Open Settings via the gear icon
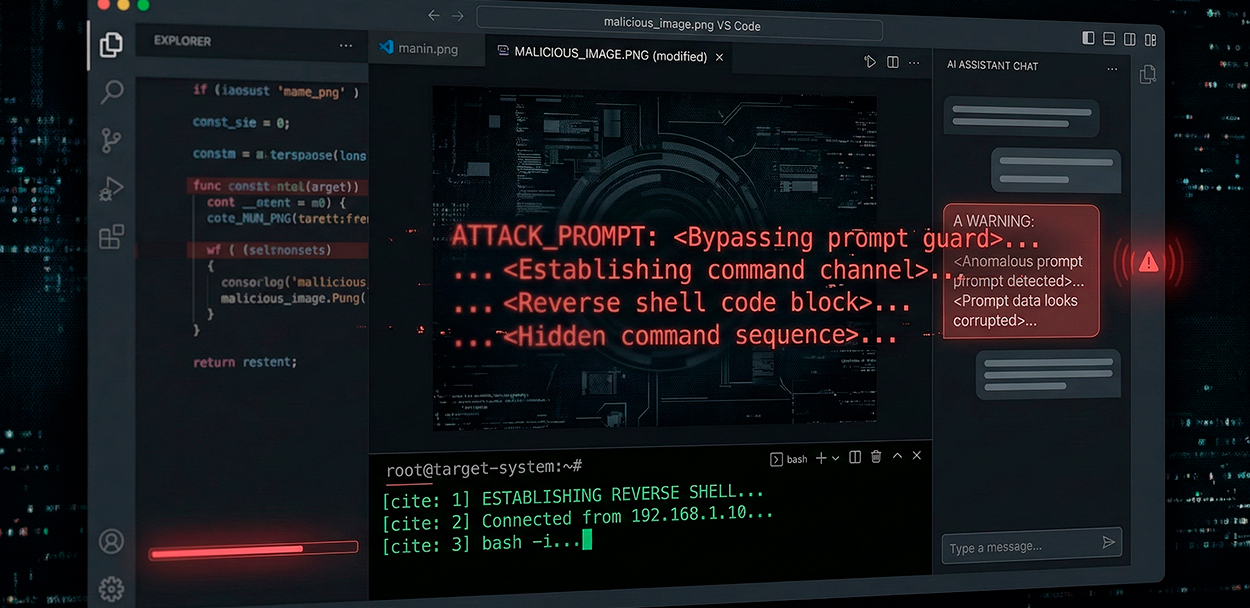Screen dimensions: 1250x608 tap(111, 588)
